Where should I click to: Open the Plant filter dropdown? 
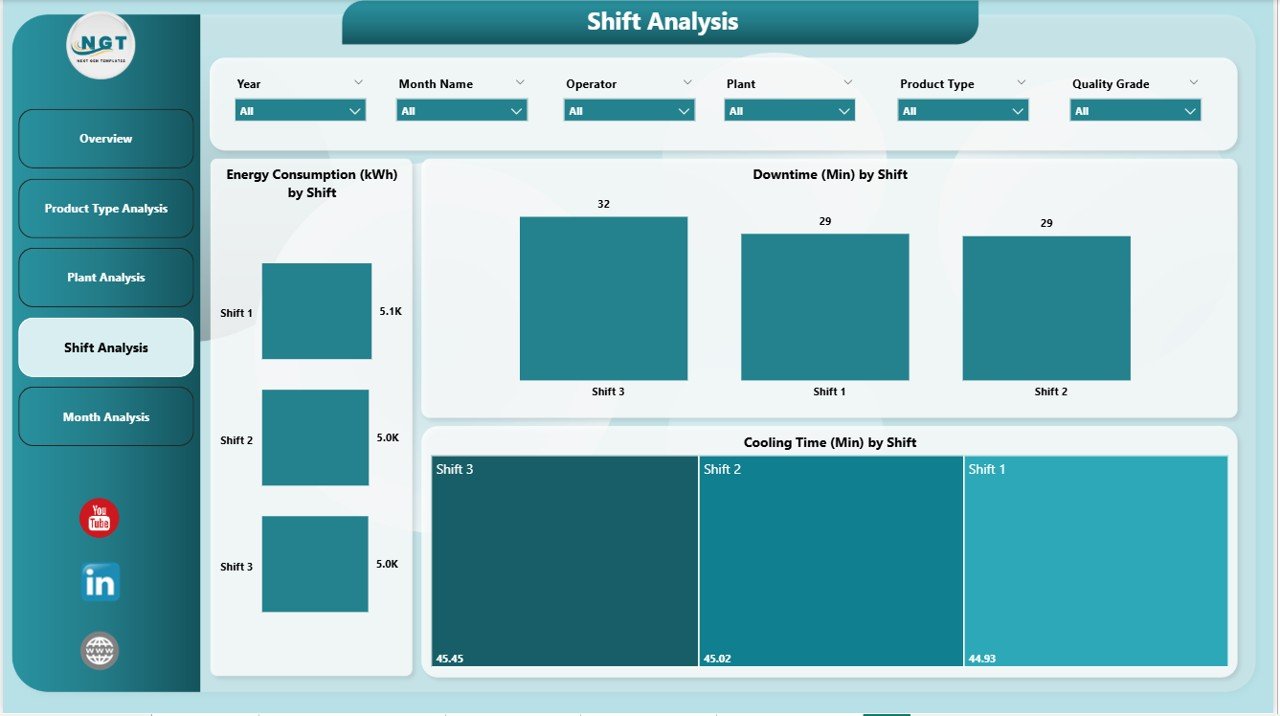pos(789,110)
